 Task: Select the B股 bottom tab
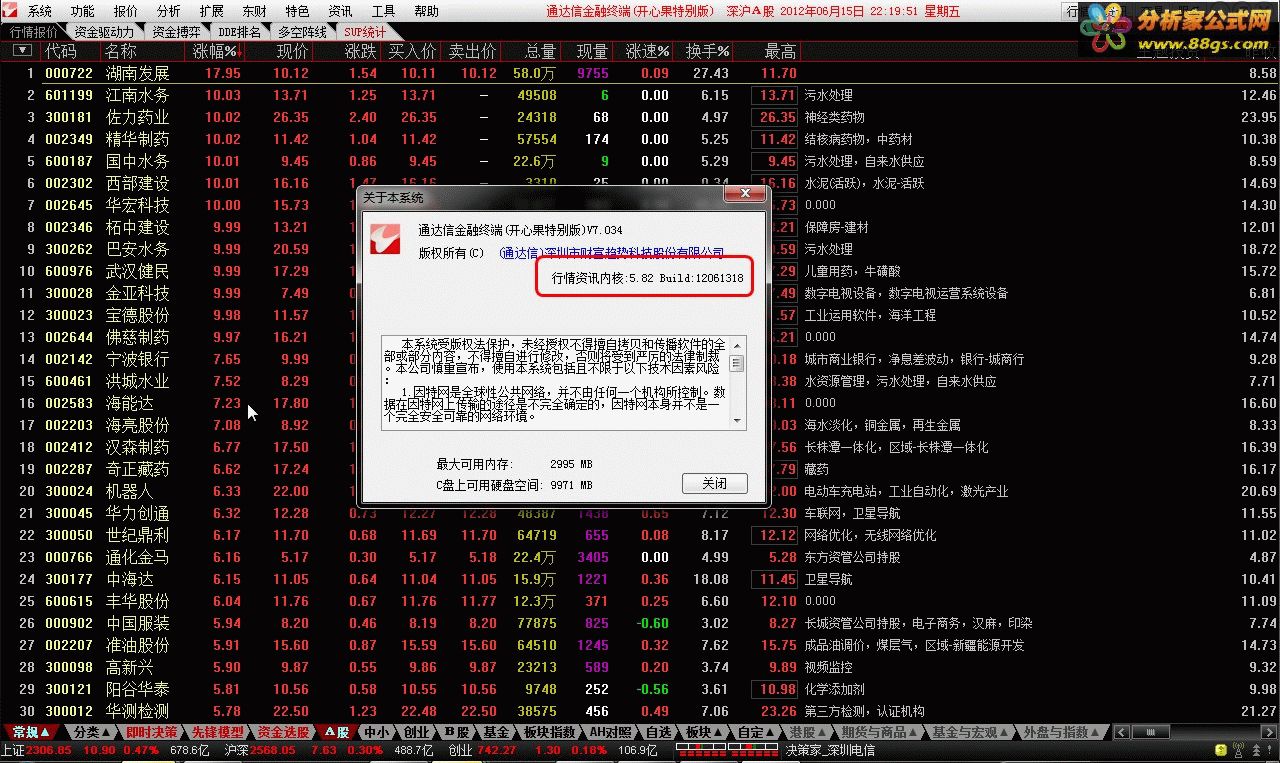coord(456,732)
